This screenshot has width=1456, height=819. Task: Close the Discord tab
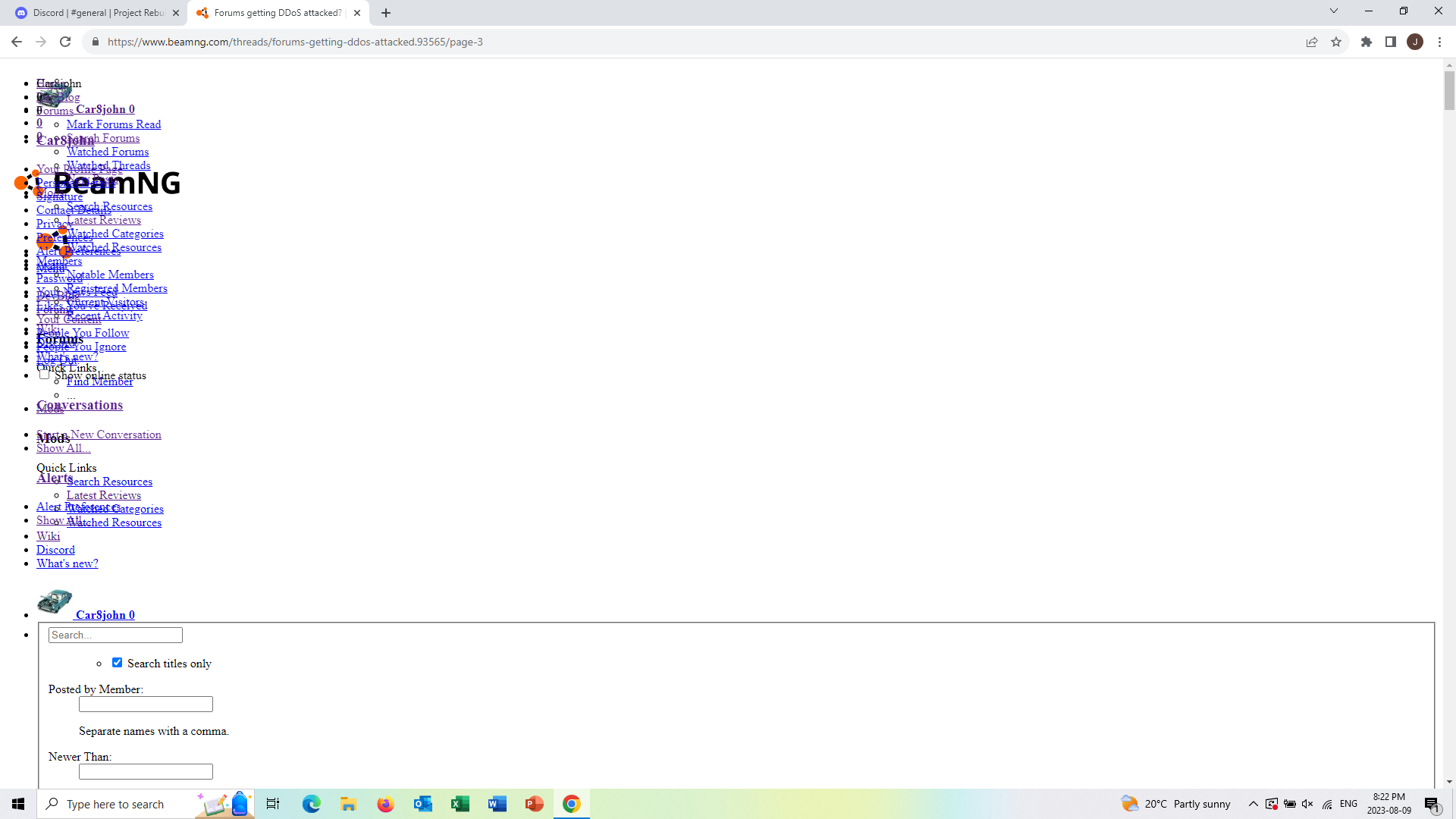pos(176,13)
